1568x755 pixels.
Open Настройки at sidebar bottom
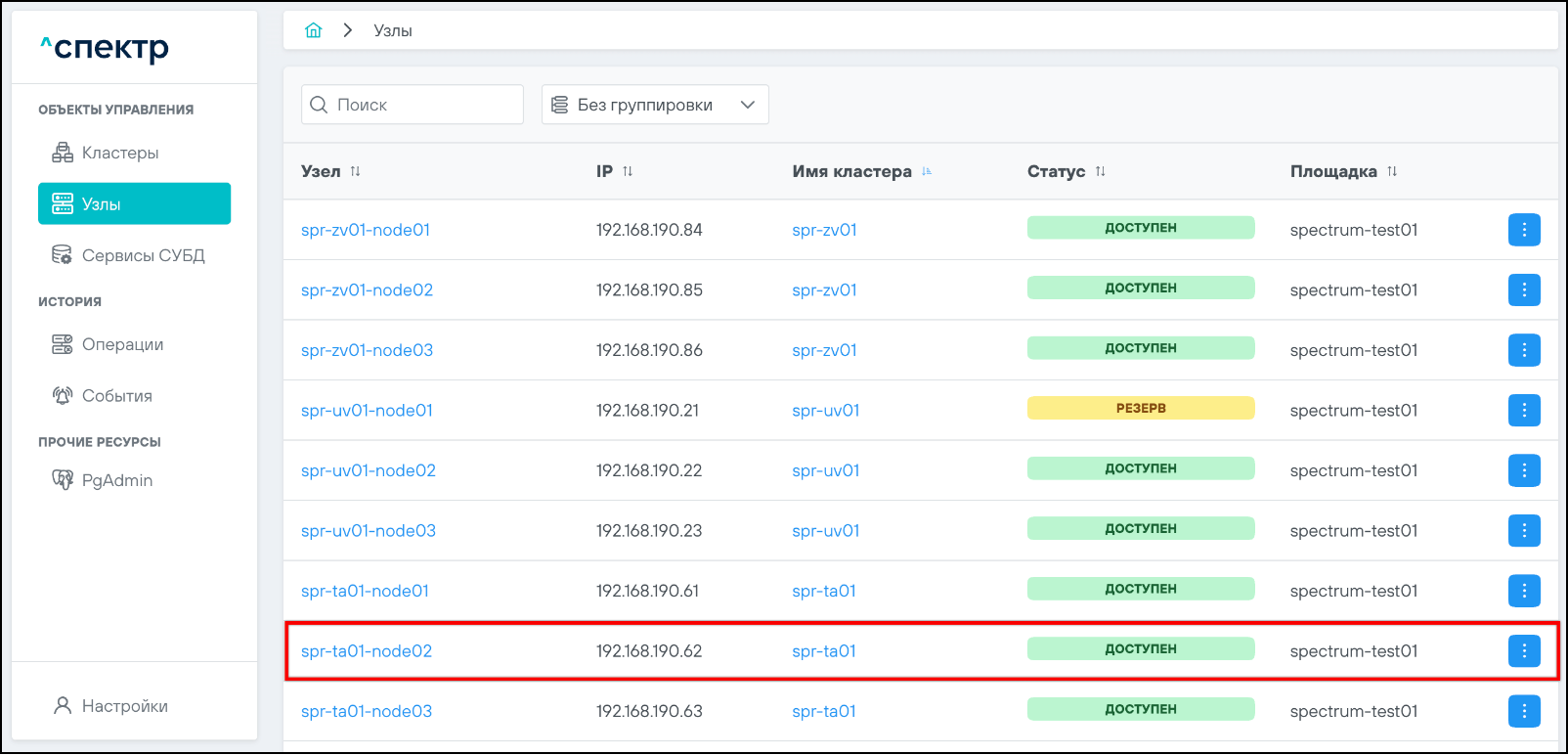[x=124, y=706]
